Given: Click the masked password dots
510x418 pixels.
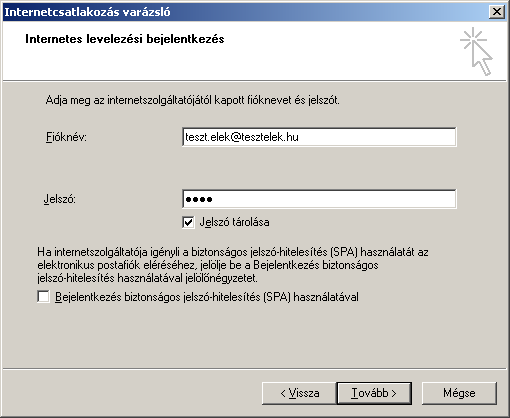Looking at the screenshot, I should pyautogui.click(x=199, y=199).
